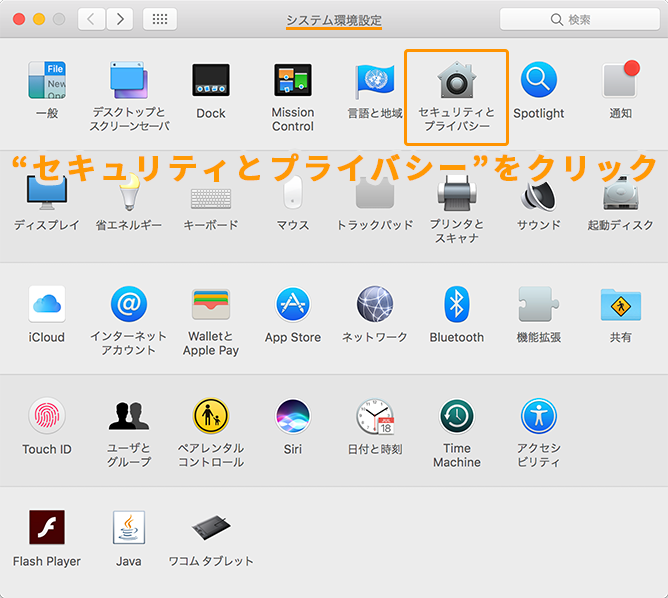668x598 pixels.
Task: Open トラックパッド preferences icon
Action: pyautogui.click(x=375, y=193)
